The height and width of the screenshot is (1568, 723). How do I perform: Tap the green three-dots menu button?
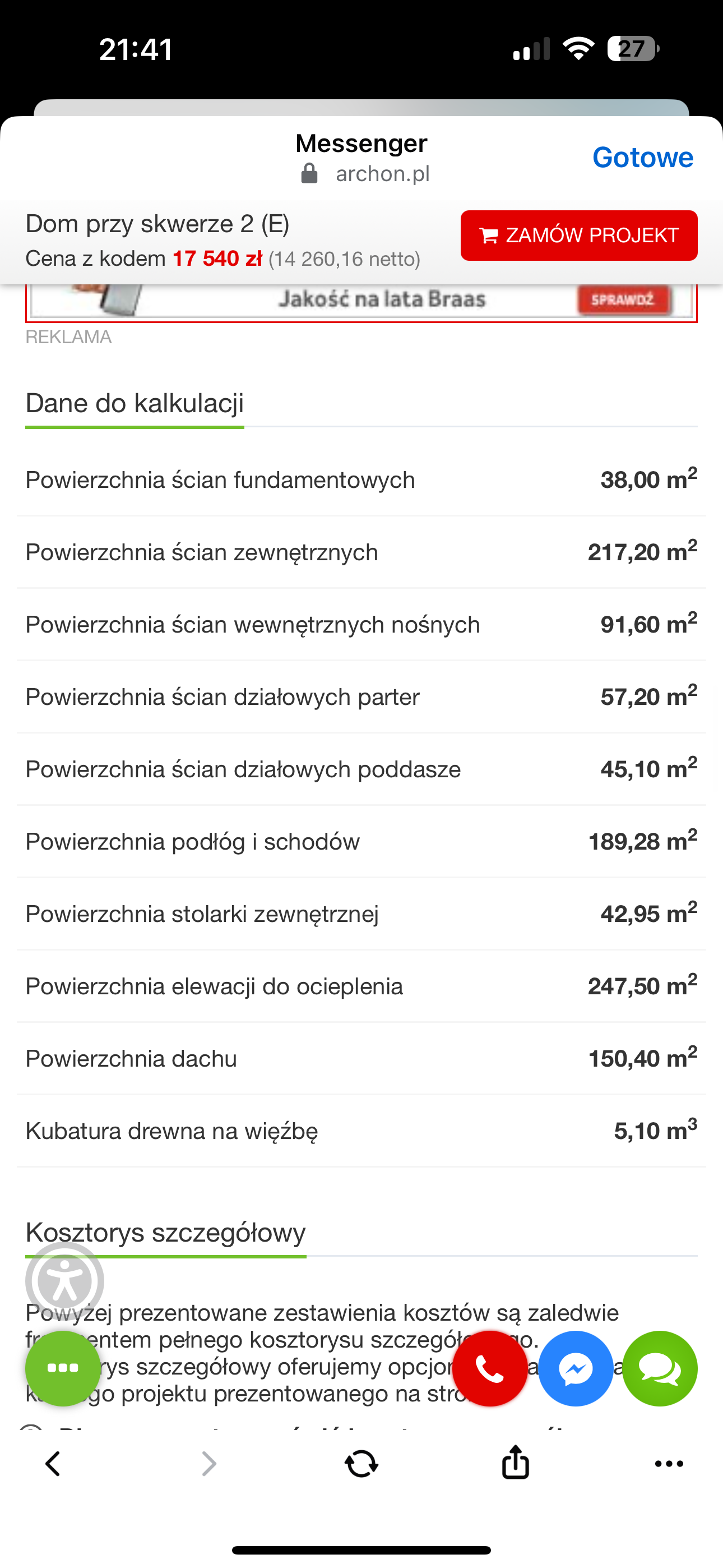click(x=63, y=1368)
